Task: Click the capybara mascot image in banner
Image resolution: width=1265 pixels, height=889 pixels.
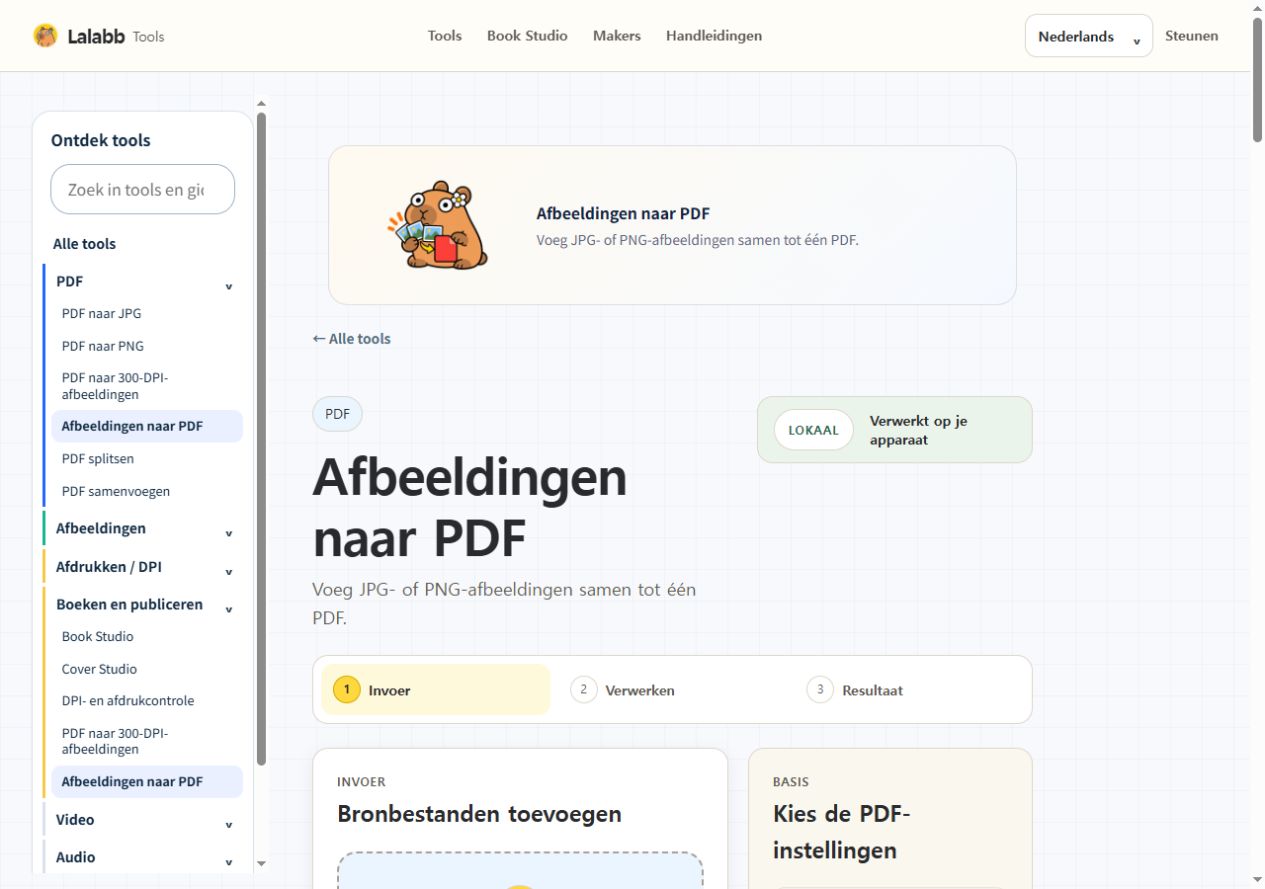Action: 438,225
